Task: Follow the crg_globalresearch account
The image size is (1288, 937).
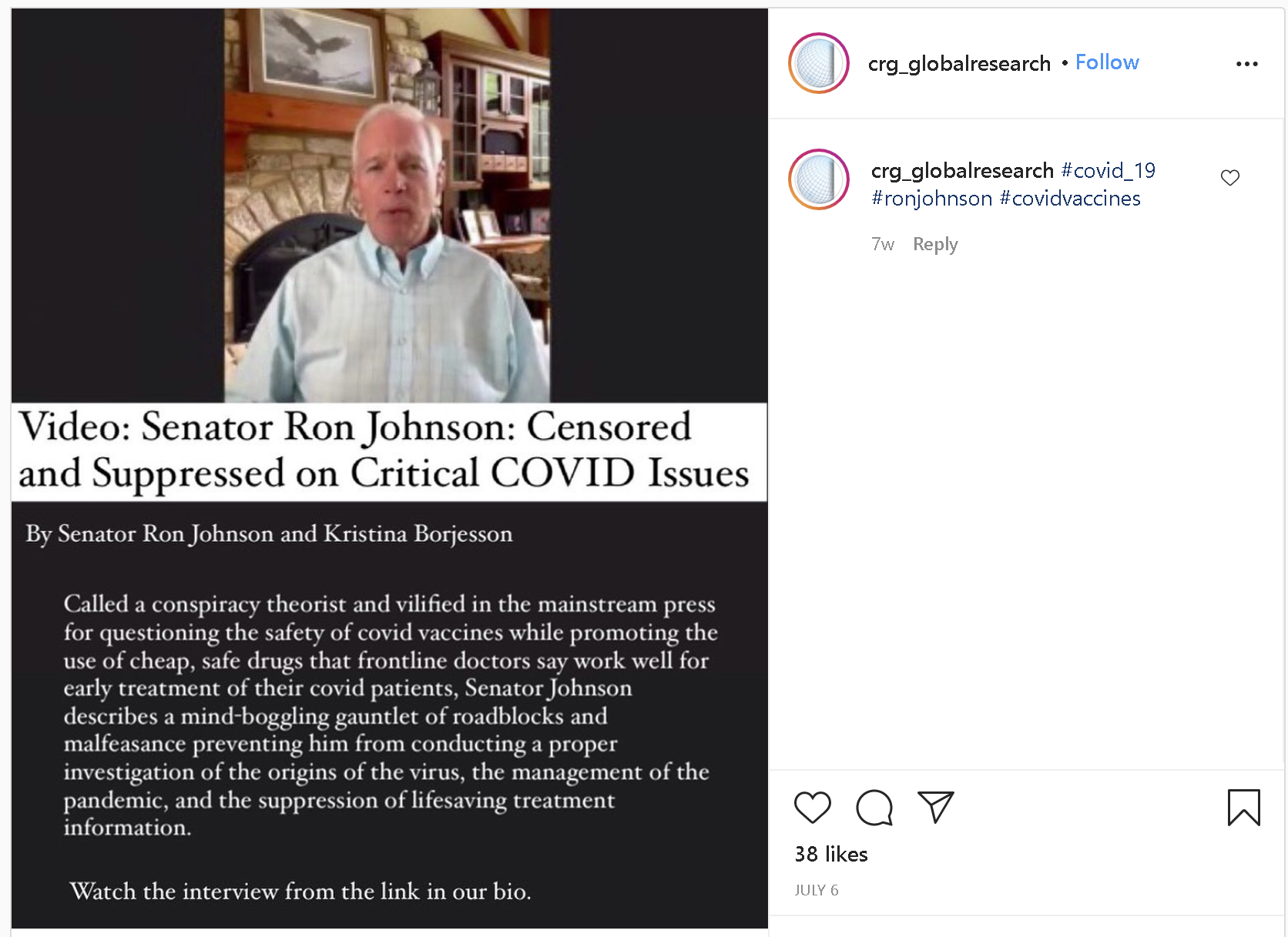Action: pos(1107,62)
